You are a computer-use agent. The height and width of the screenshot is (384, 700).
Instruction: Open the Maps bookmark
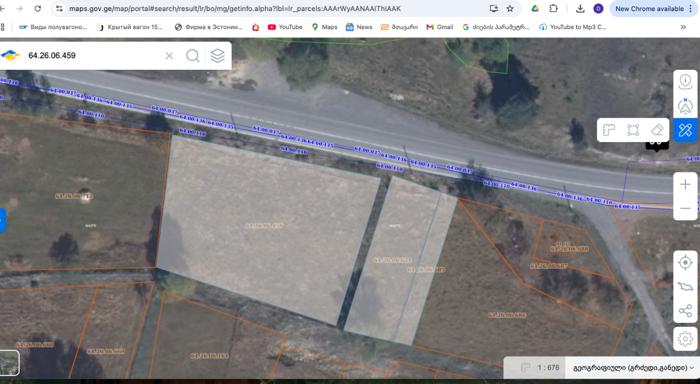coord(325,27)
